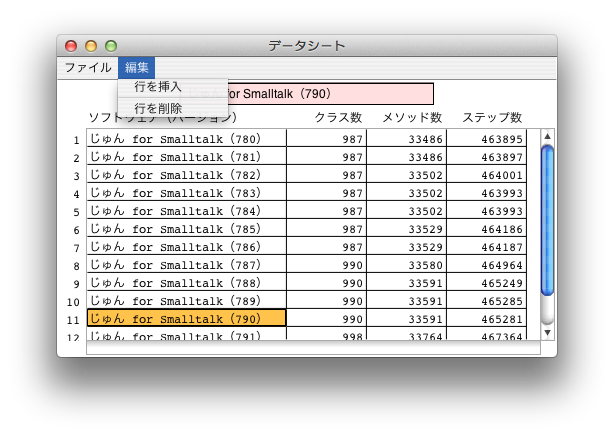Screen dimensions: 614x436
Task: Click the scrollbar up arrow
Action: 547,136
